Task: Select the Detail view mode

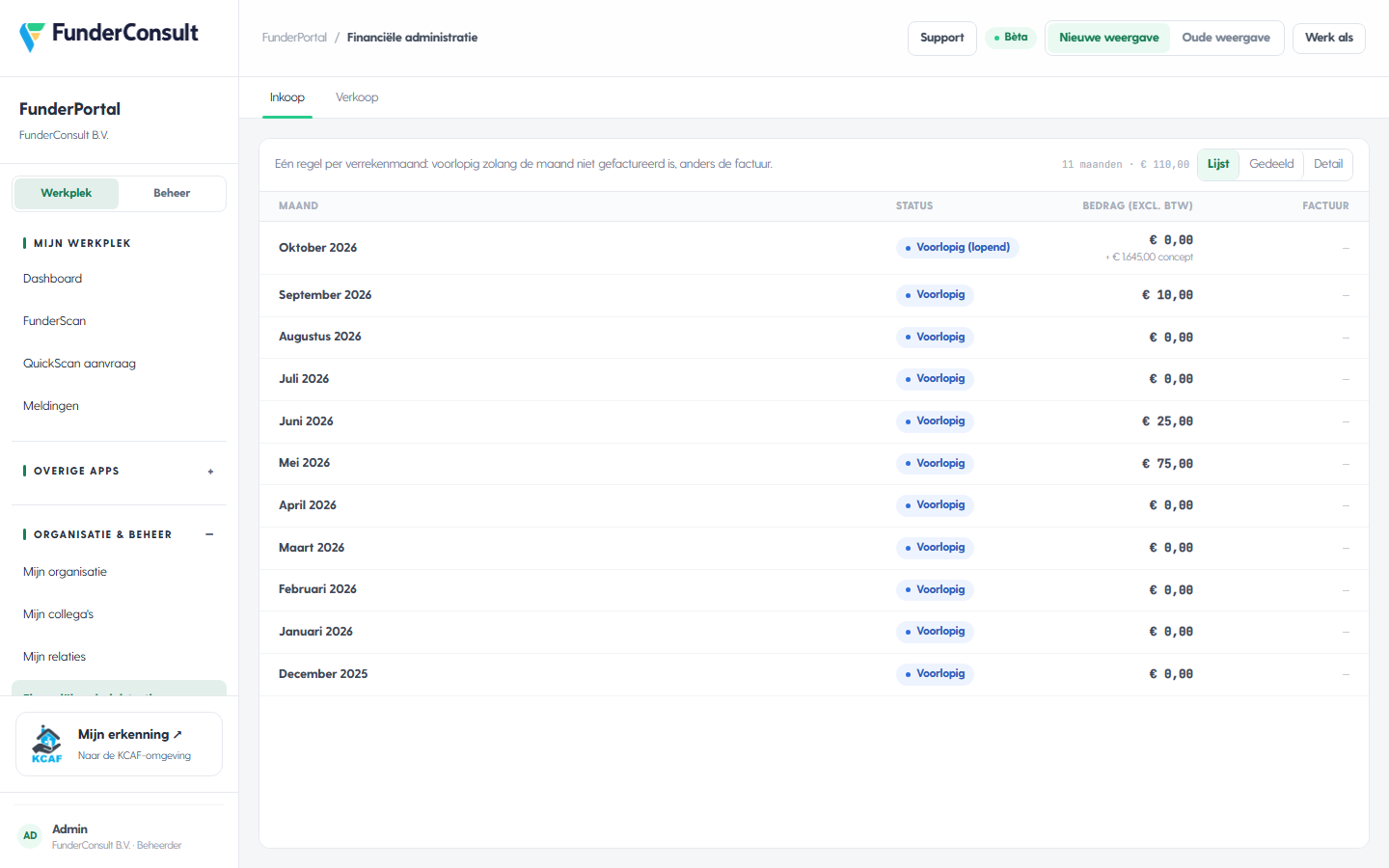Action: (1328, 164)
